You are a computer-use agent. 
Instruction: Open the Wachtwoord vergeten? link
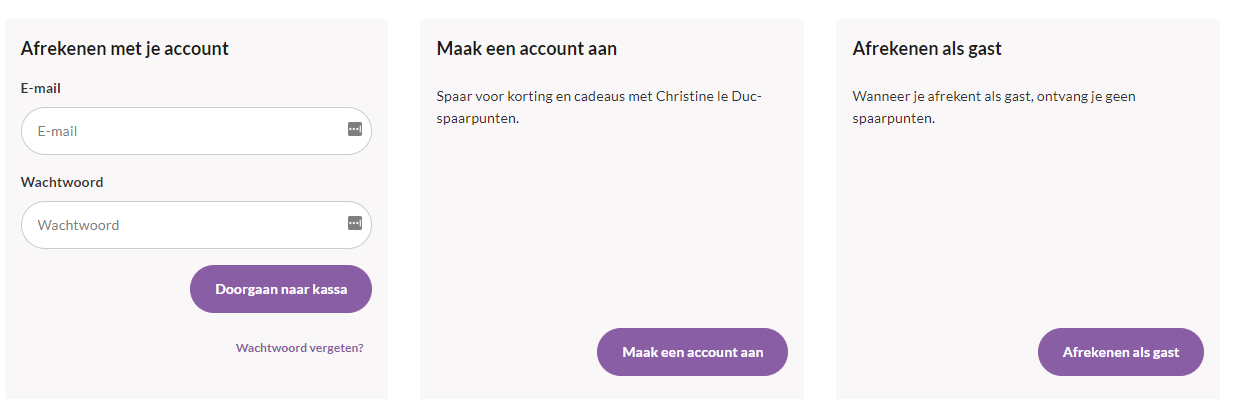pyautogui.click(x=300, y=348)
